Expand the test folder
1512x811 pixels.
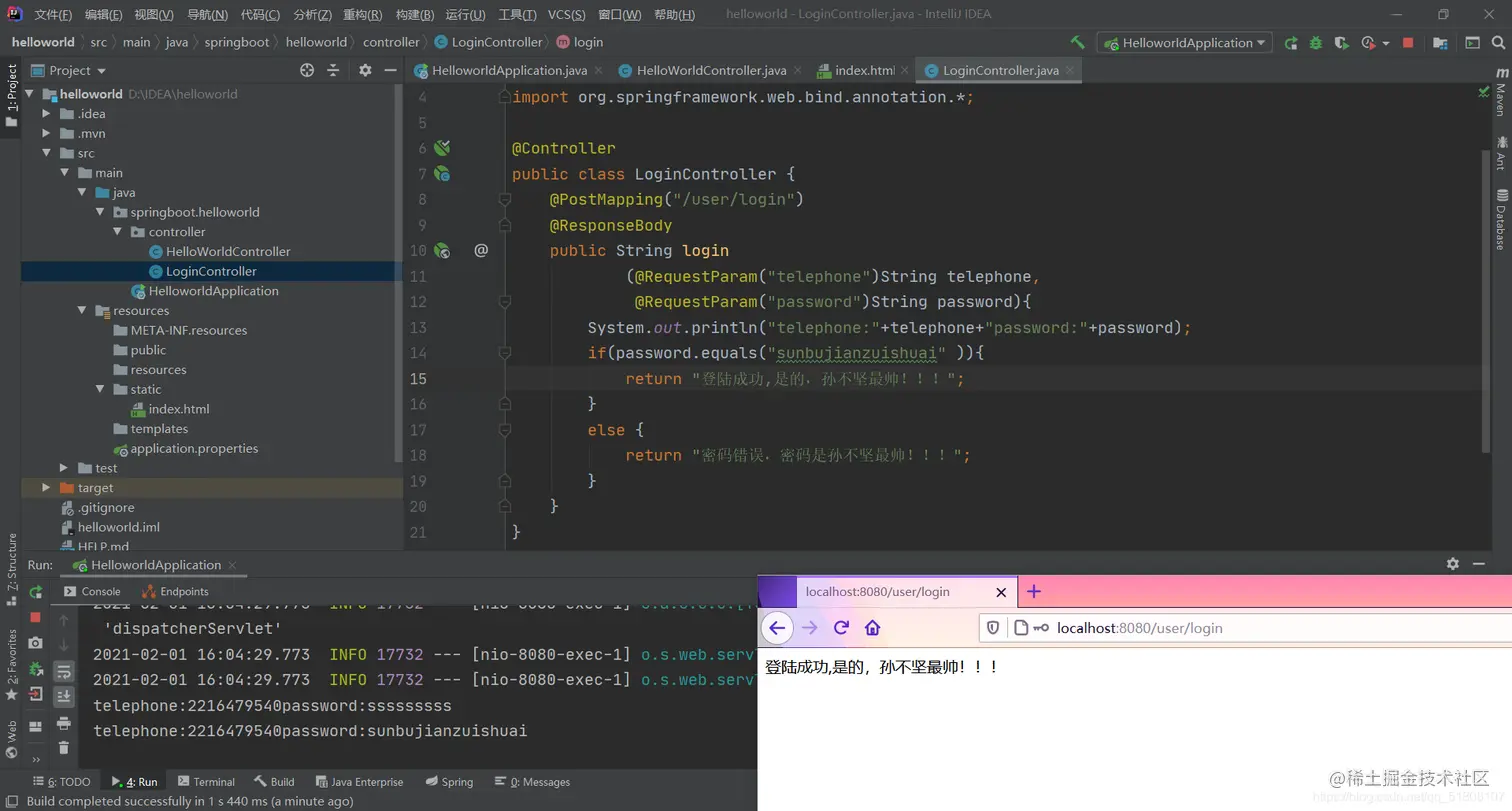coord(64,468)
